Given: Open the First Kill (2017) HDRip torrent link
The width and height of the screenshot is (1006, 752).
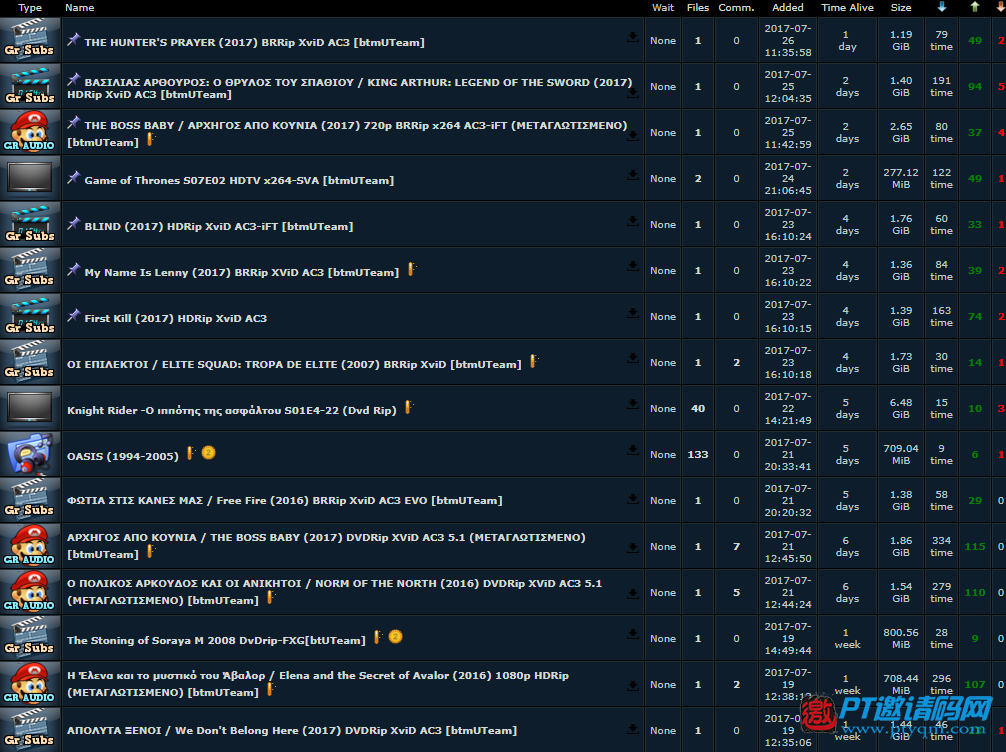Looking at the screenshot, I should click(175, 318).
